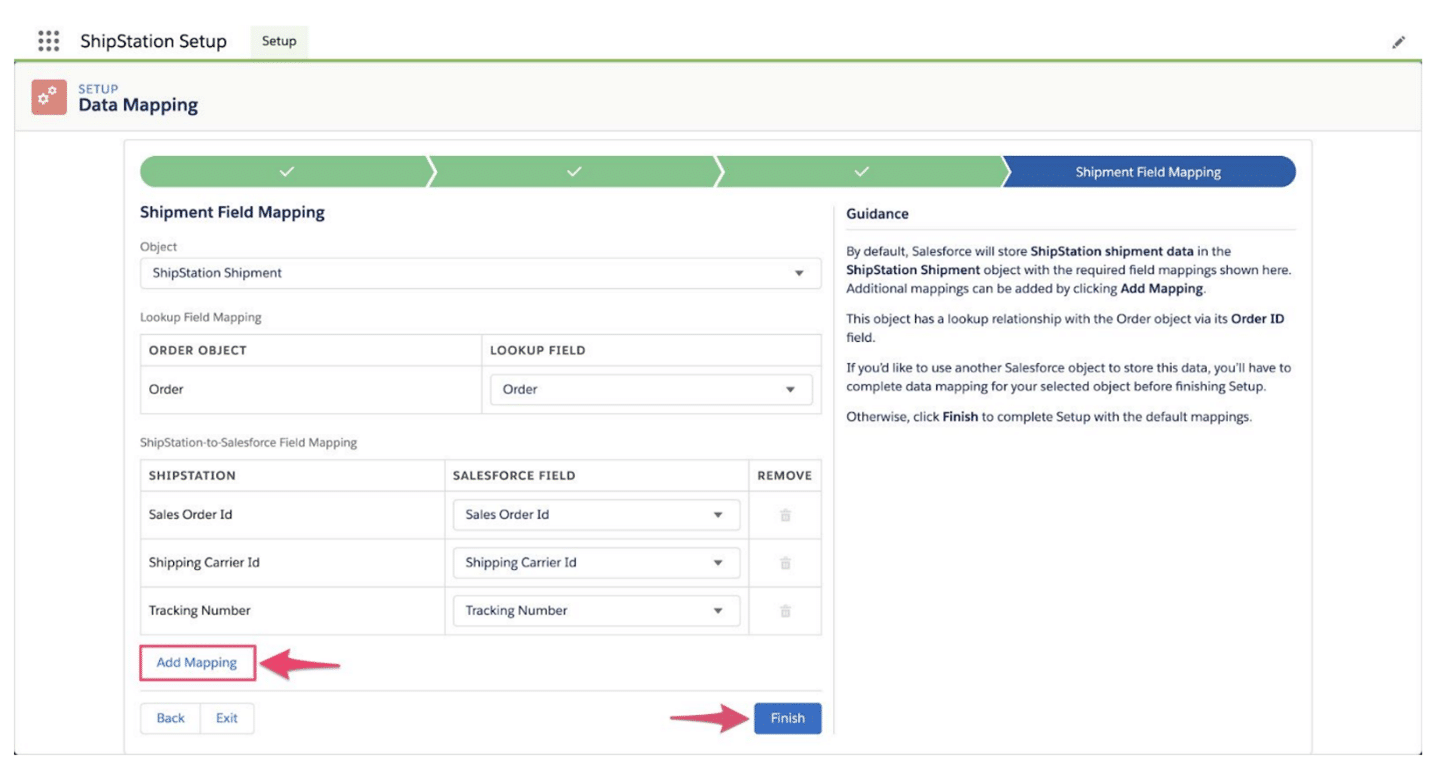Click the Shipping Carrier Id ShipStation cell
1430x761 pixels.
pos(293,563)
